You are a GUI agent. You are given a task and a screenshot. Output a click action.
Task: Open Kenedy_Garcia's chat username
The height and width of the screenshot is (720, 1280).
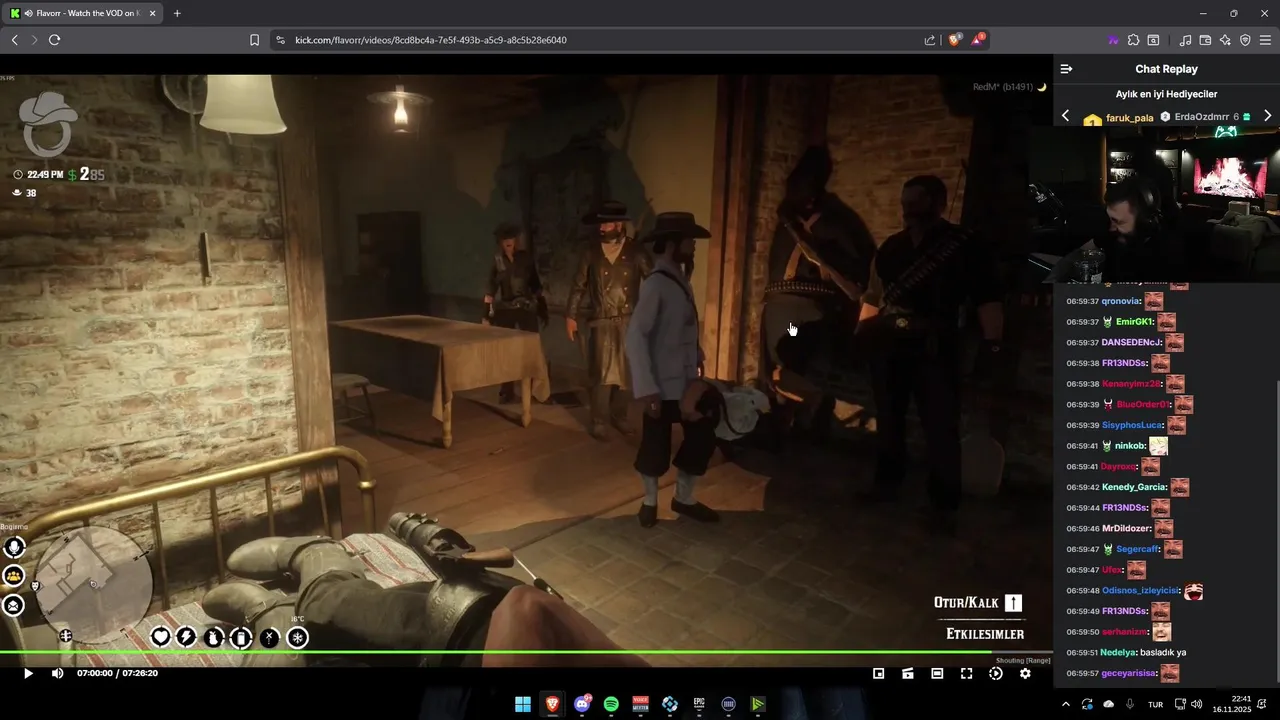(x=1134, y=487)
